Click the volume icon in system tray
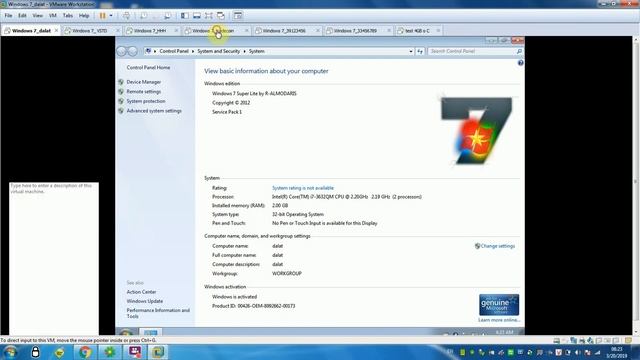Image resolution: width=640 pixels, height=360 pixels. click(x=577, y=352)
